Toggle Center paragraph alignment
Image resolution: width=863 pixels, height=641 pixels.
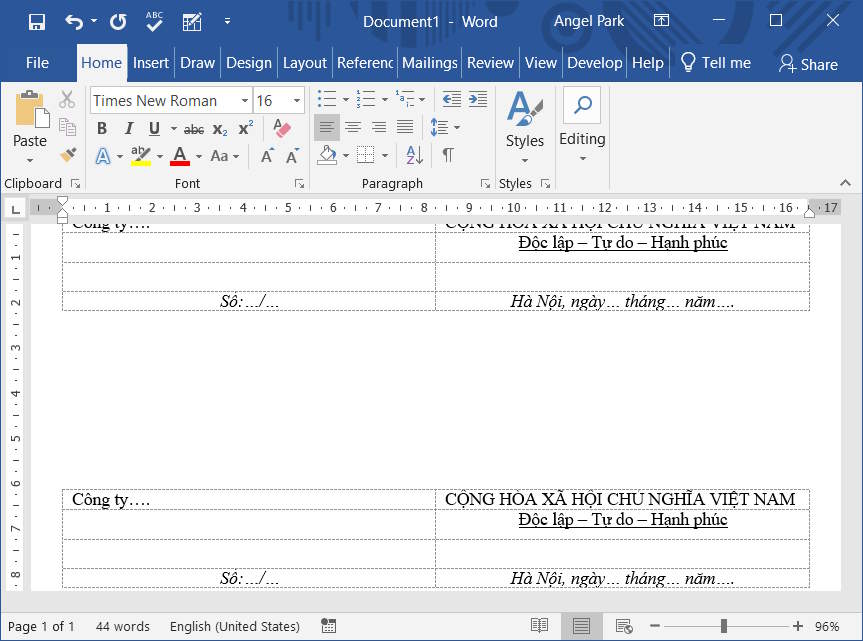pos(353,127)
